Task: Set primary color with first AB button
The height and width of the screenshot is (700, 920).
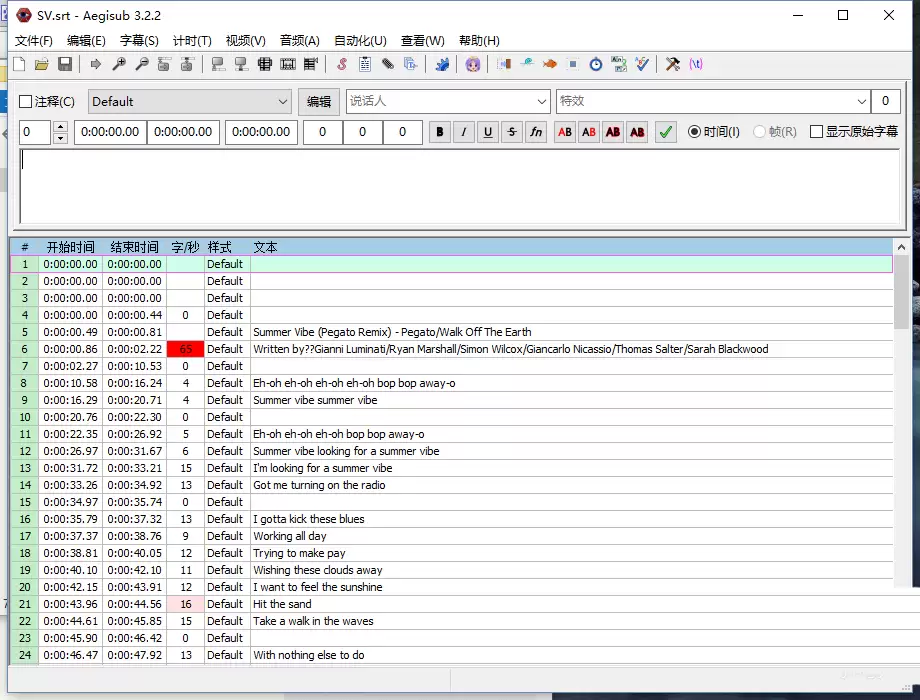Action: coord(565,132)
